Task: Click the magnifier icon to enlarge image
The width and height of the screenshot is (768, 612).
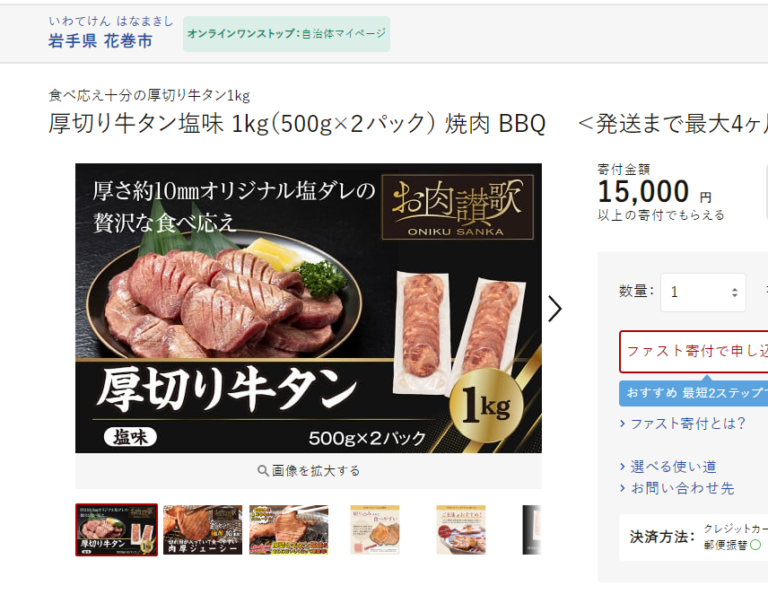Action: coord(263,471)
